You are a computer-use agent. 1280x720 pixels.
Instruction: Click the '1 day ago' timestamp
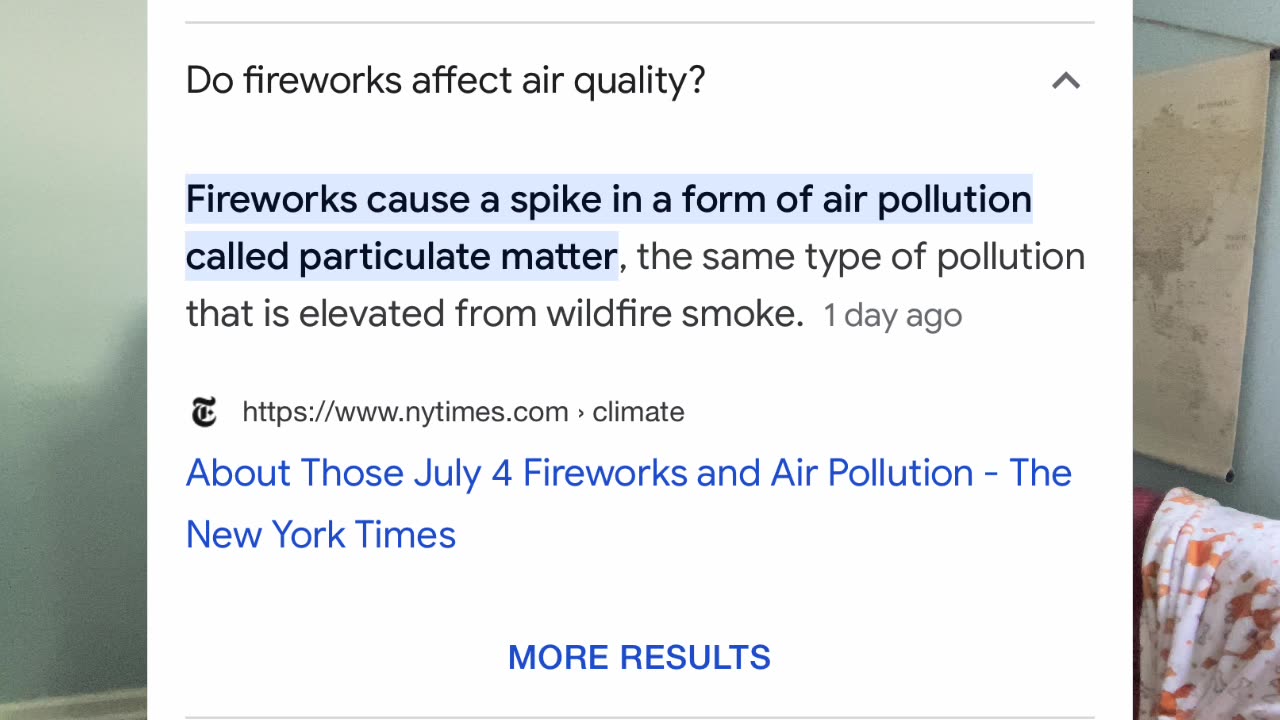tap(892, 316)
